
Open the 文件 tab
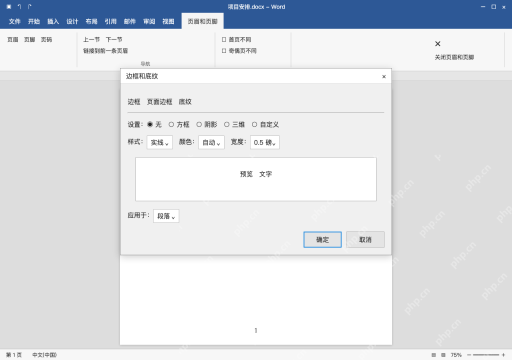[x=15, y=22]
